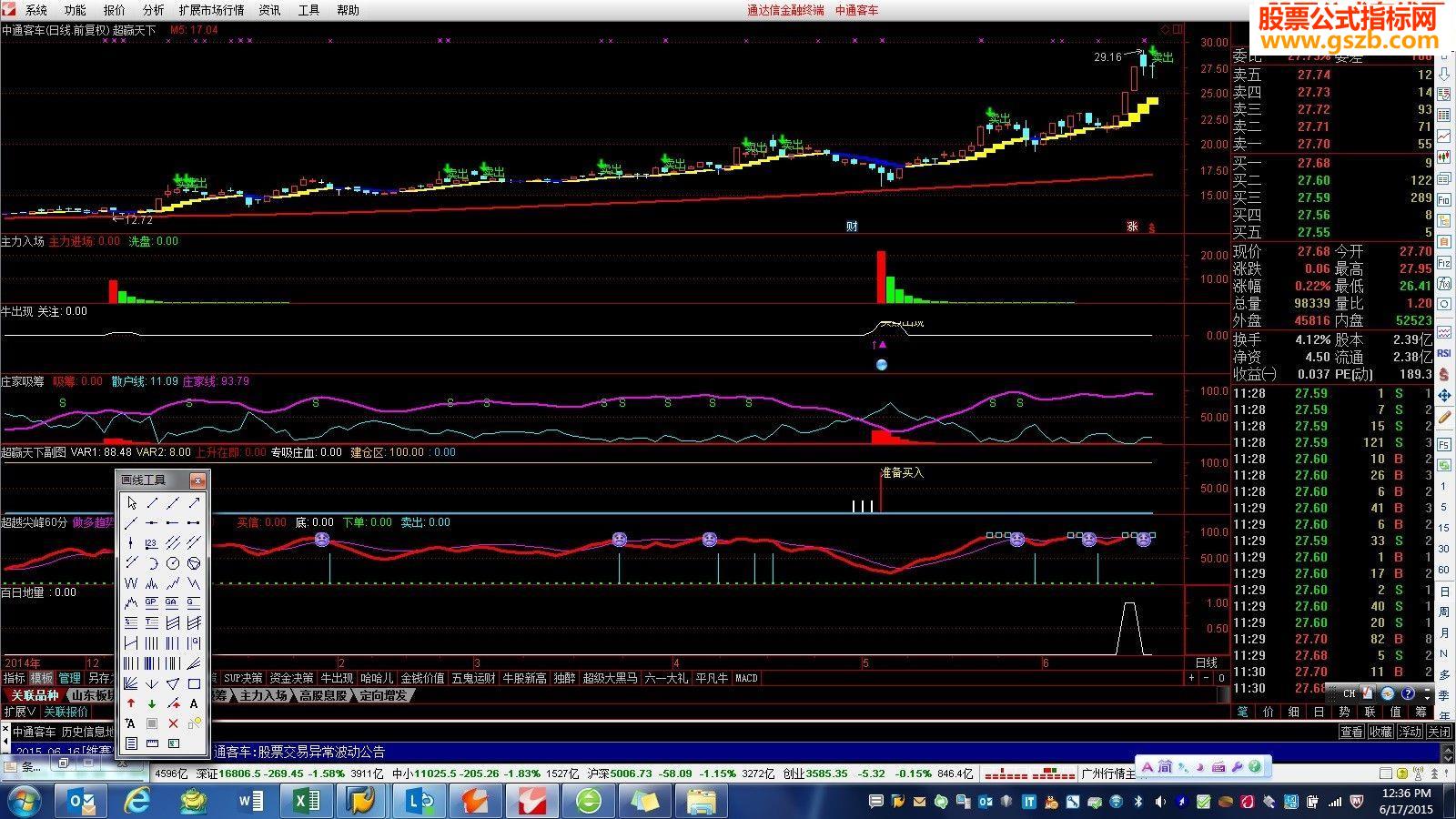The width and height of the screenshot is (1456, 819).
Task: Pick the W wave-shape drawing tool
Action: click(x=131, y=582)
